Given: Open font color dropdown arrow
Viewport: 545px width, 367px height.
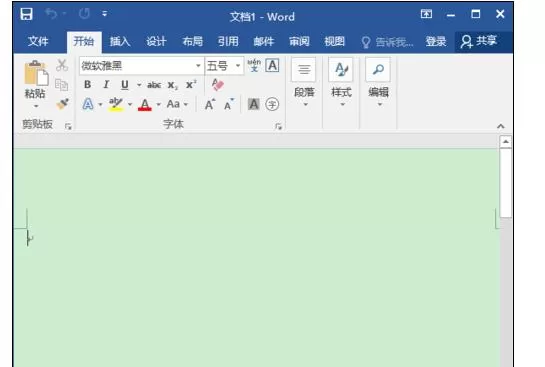Looking at the screenshot, I should [158, 104].
